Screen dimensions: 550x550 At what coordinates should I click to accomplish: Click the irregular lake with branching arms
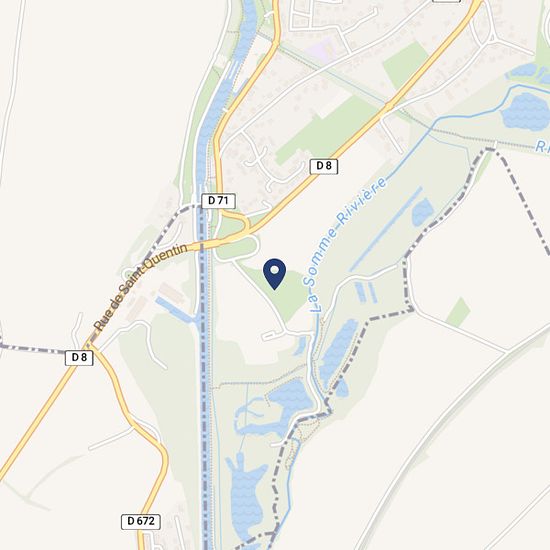tap(274, 408)
